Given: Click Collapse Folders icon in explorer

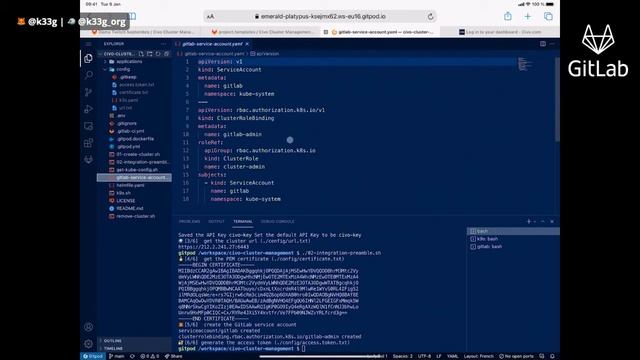Looking at the screenshot, I should tap(167, 54).
